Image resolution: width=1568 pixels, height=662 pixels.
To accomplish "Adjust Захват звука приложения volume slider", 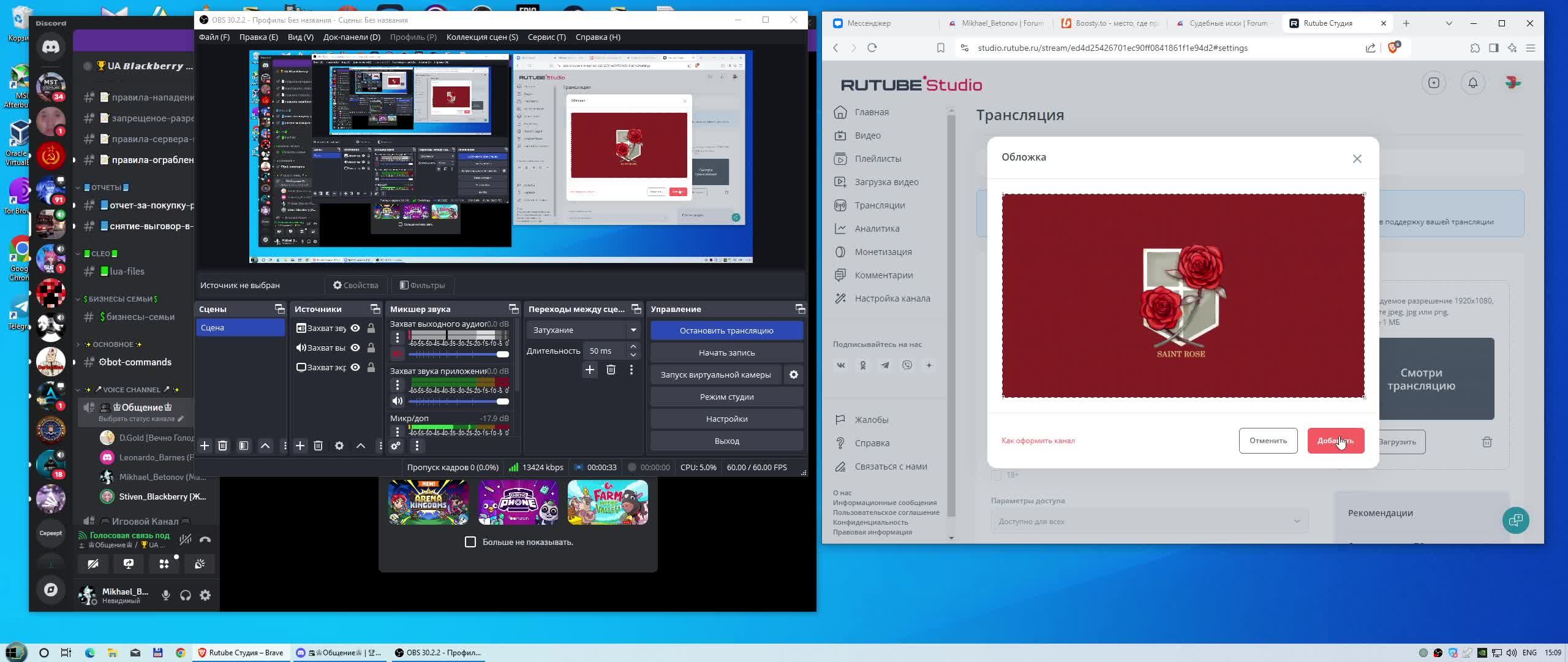I will [459, 401].
